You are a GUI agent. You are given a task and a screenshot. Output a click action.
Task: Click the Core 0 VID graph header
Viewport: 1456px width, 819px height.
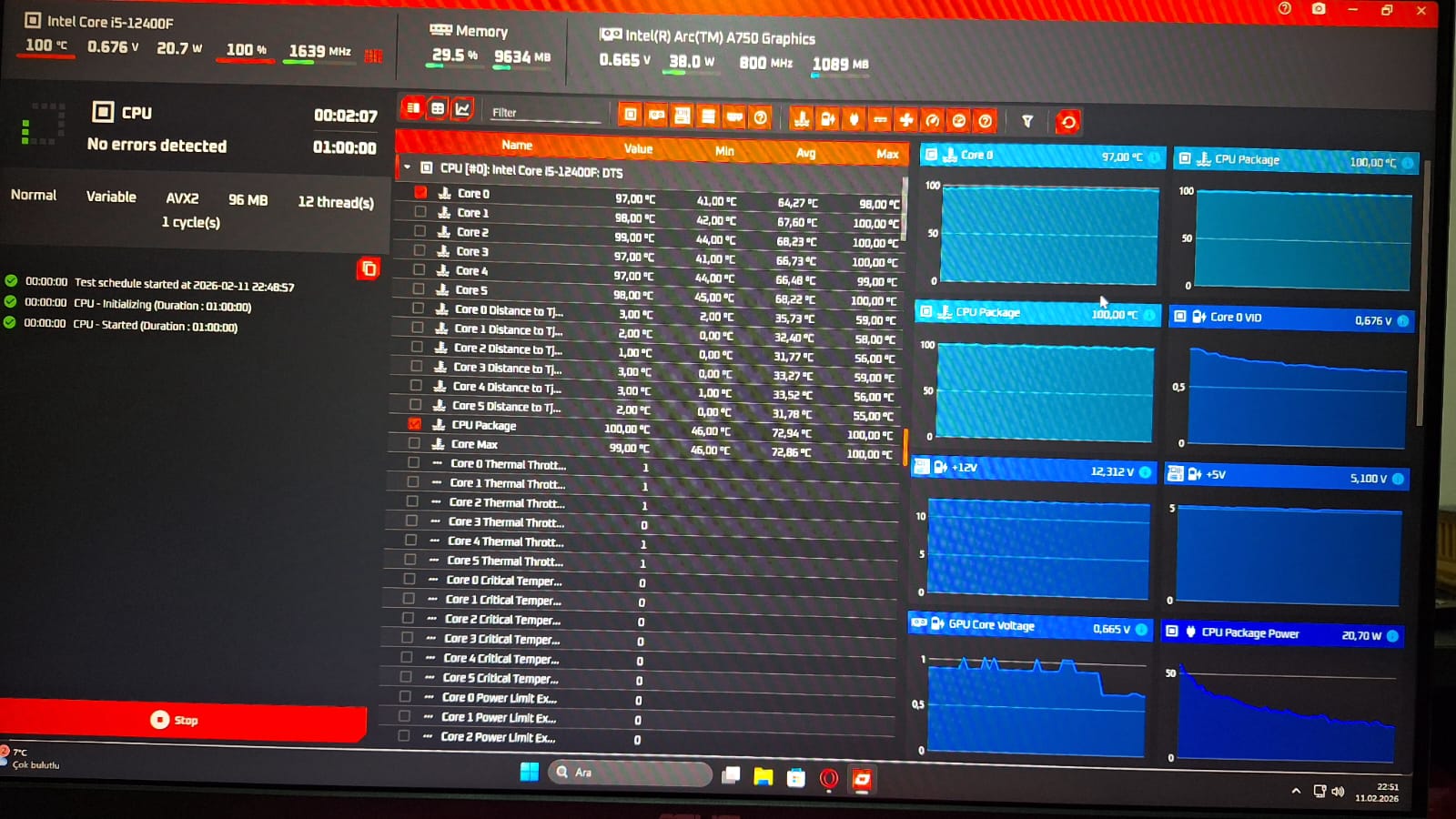click(x=1292, y=318)
